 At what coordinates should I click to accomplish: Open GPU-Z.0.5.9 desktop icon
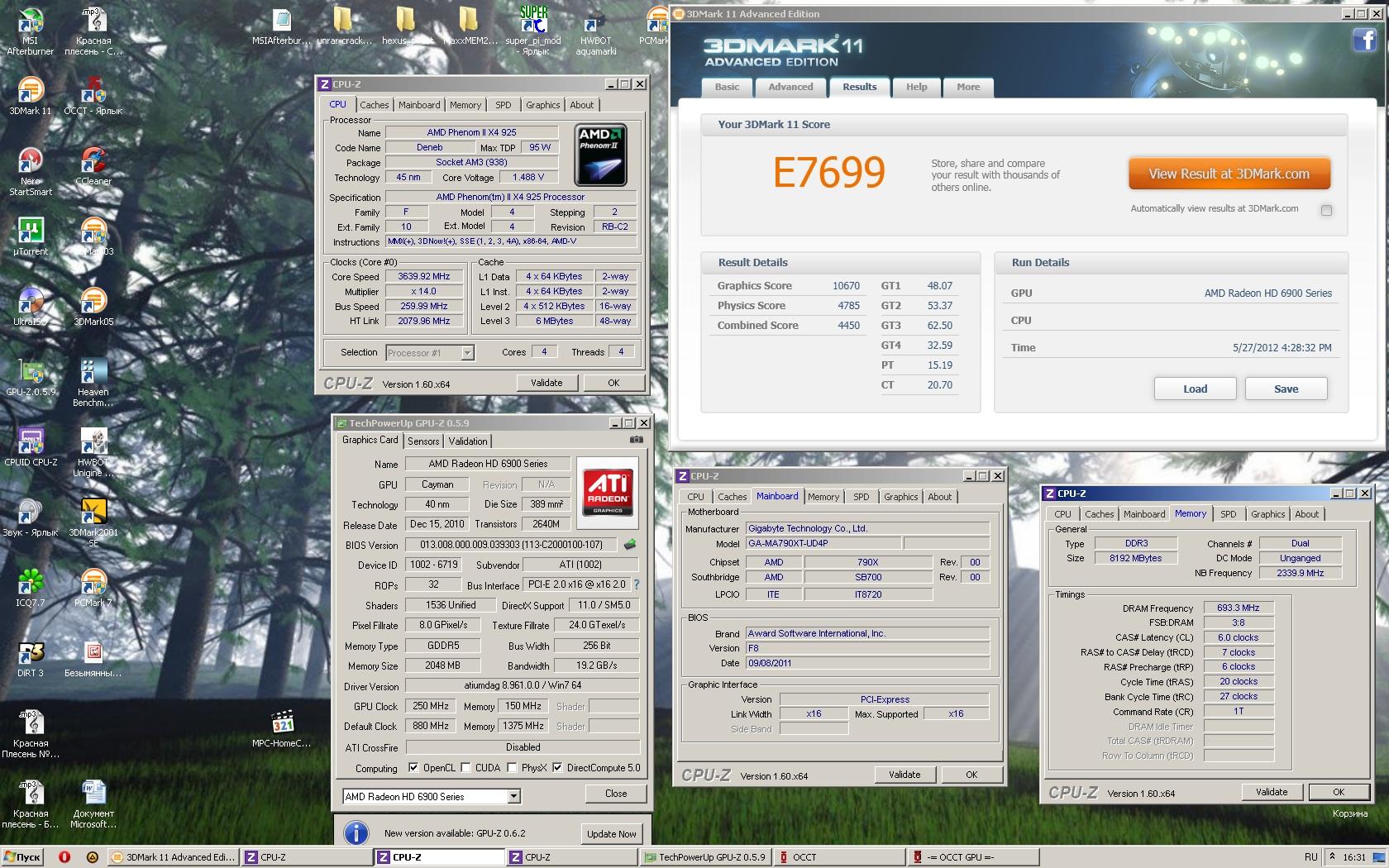31,377
